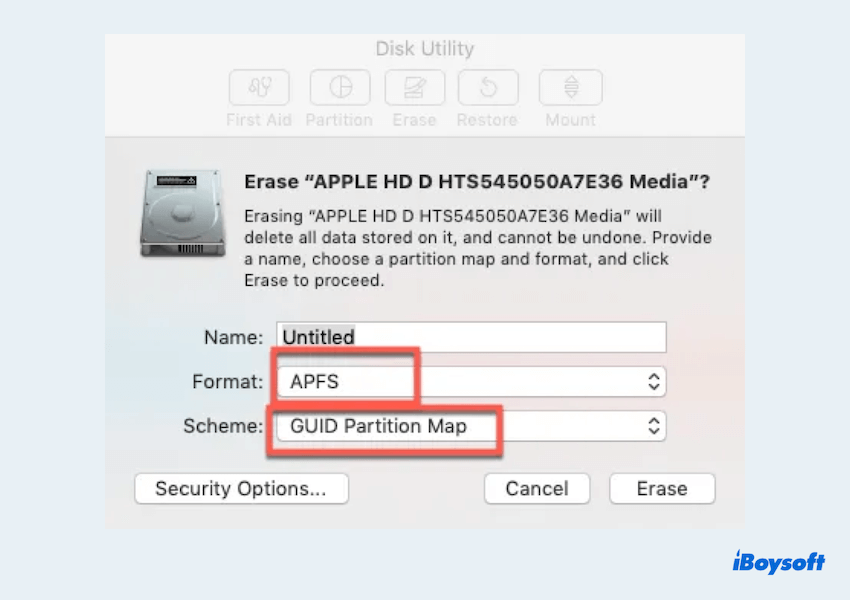Open Security Options

click(240, 488)
